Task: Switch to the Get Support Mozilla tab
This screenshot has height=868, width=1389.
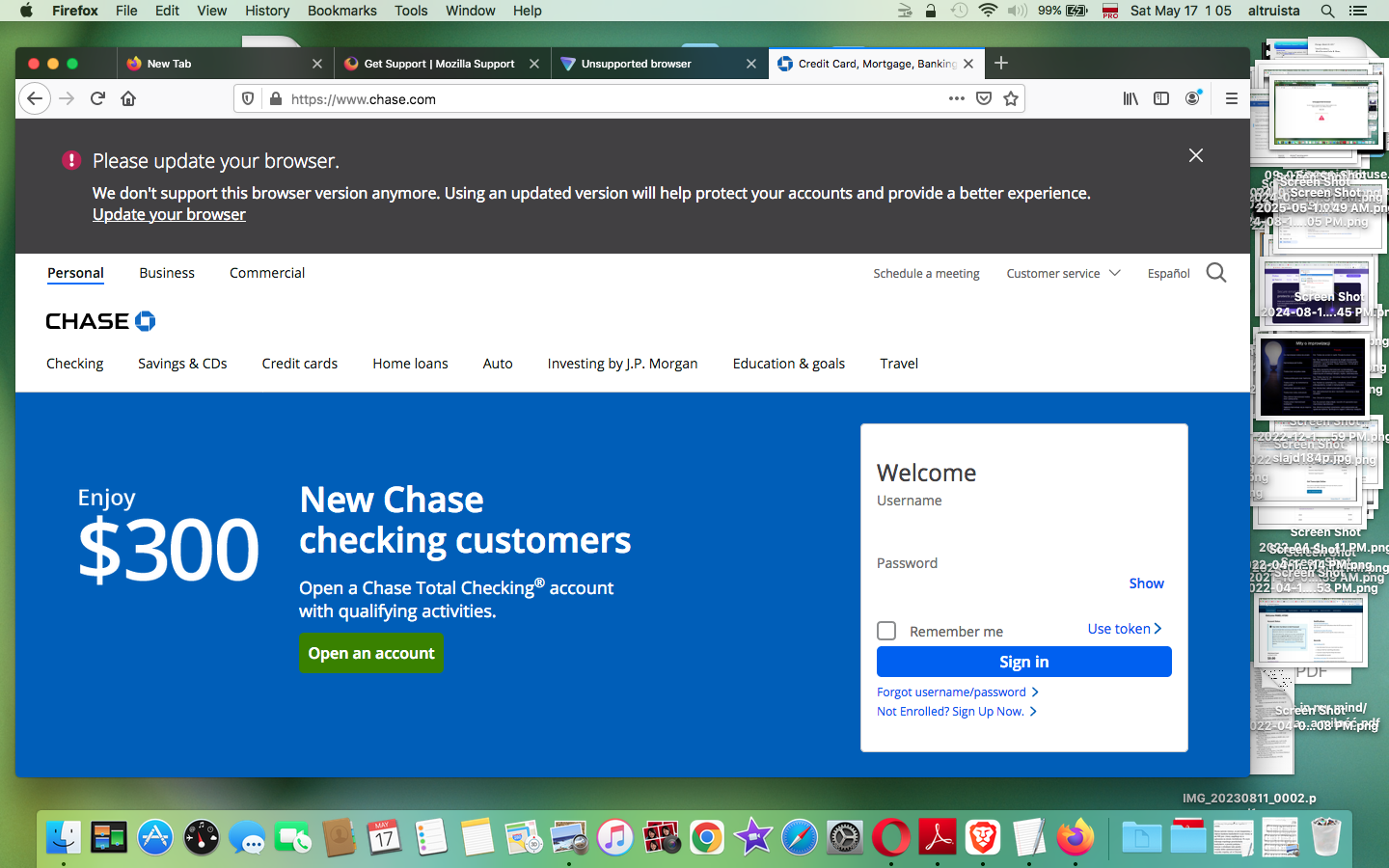Action: [439, 64]
